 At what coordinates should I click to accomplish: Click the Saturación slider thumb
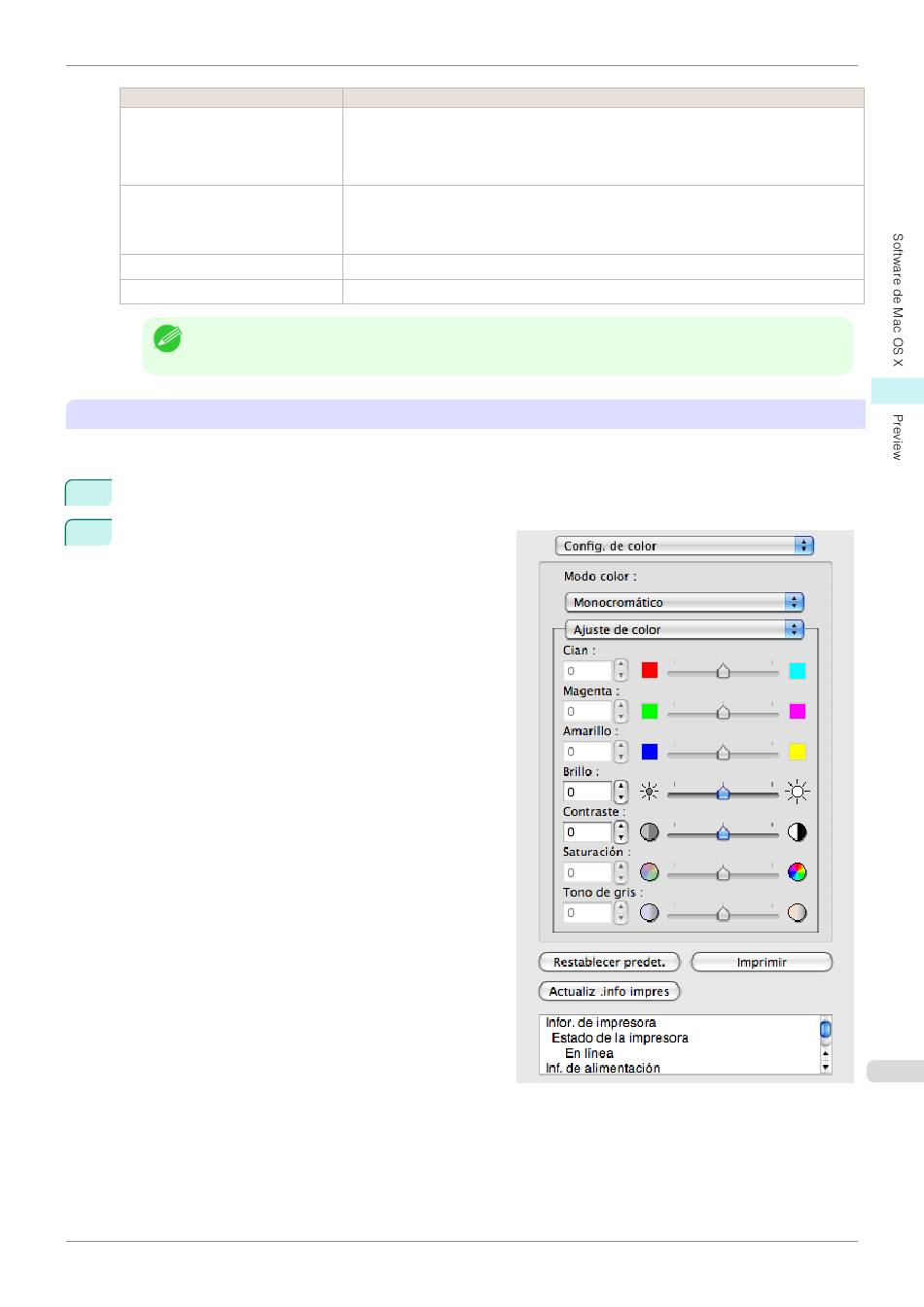tap(723, 873)
